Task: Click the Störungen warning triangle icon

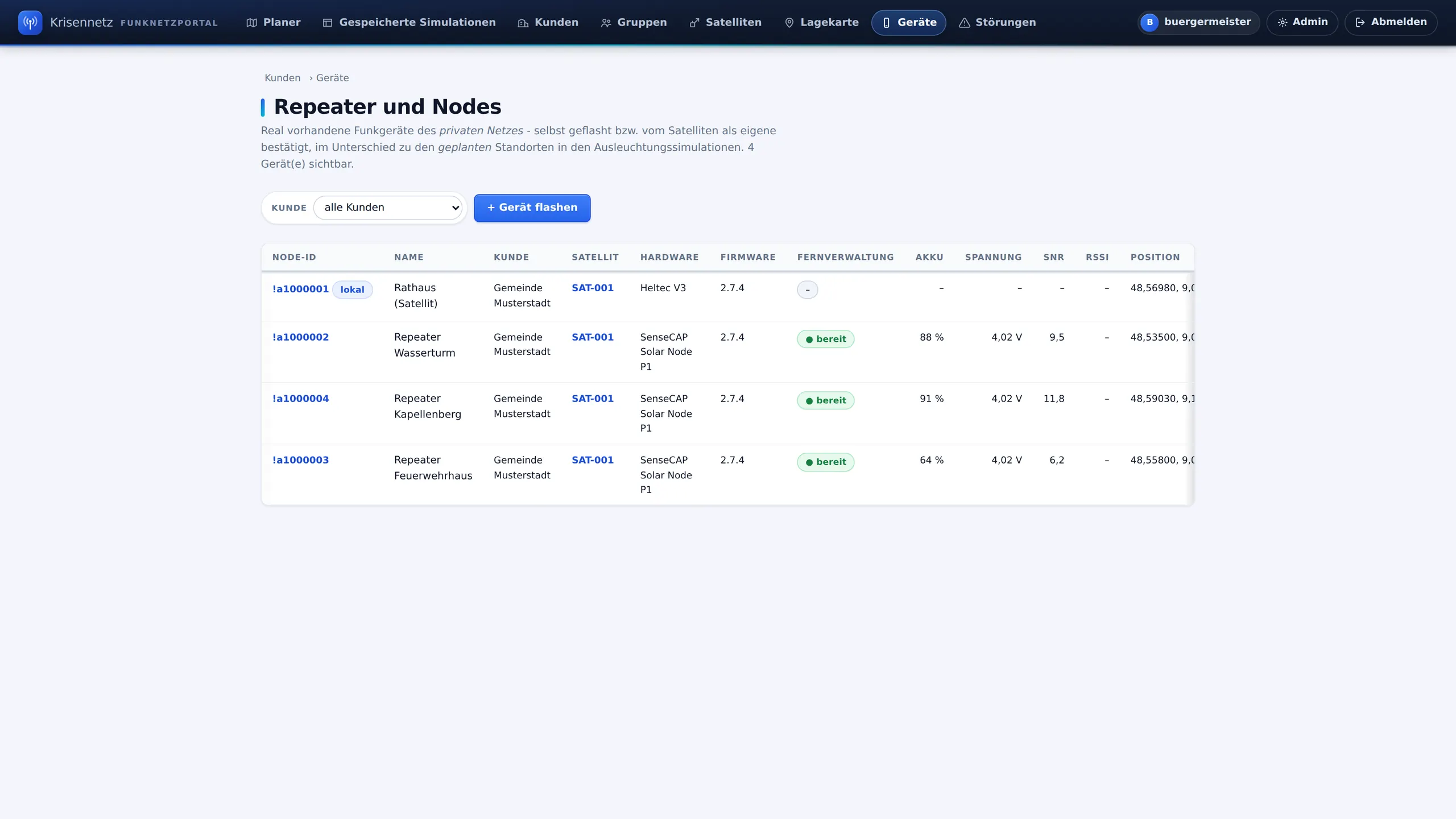Action: (965, 23)
